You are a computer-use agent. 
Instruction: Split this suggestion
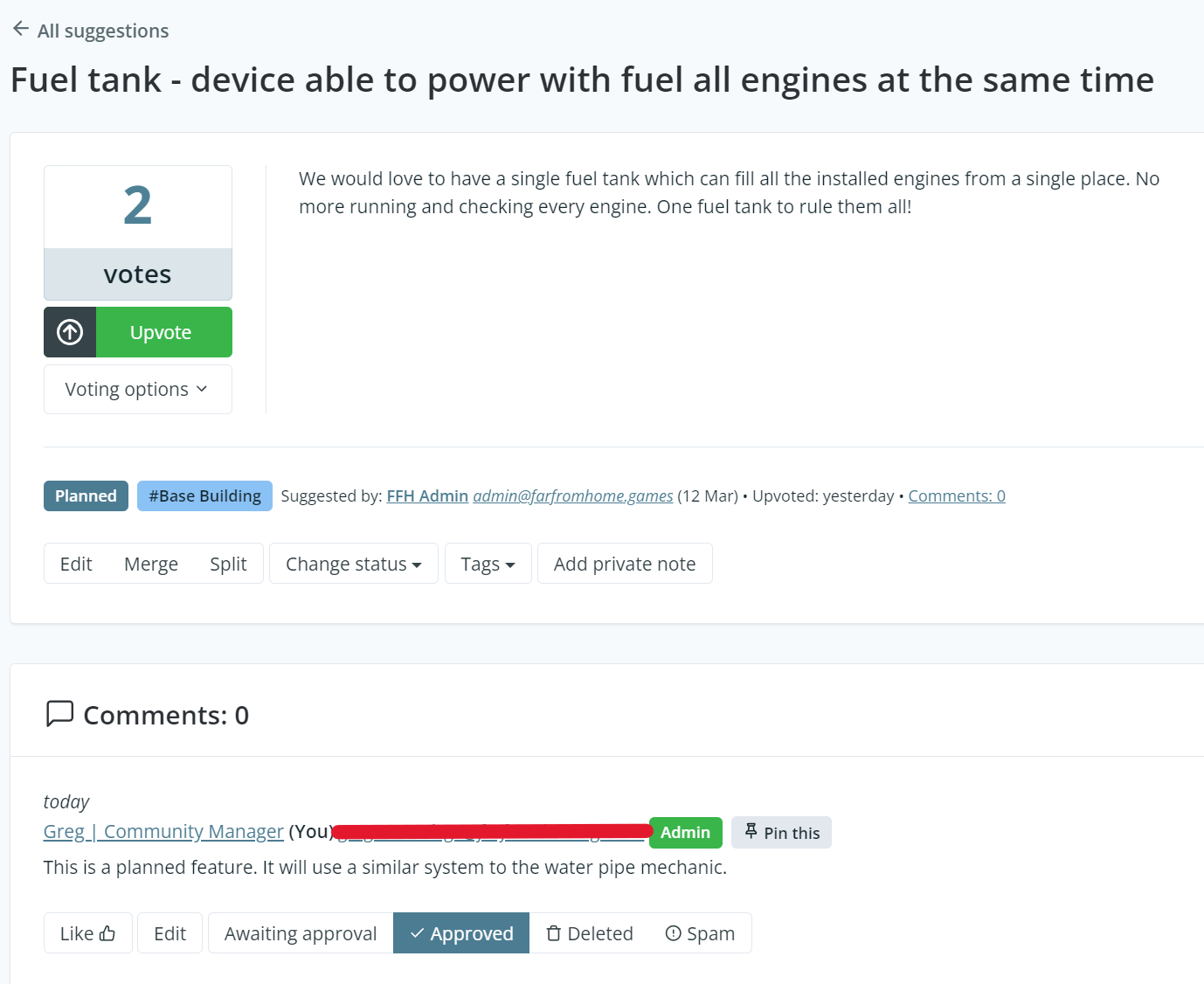pyautogui.click(x=228, y=565)
